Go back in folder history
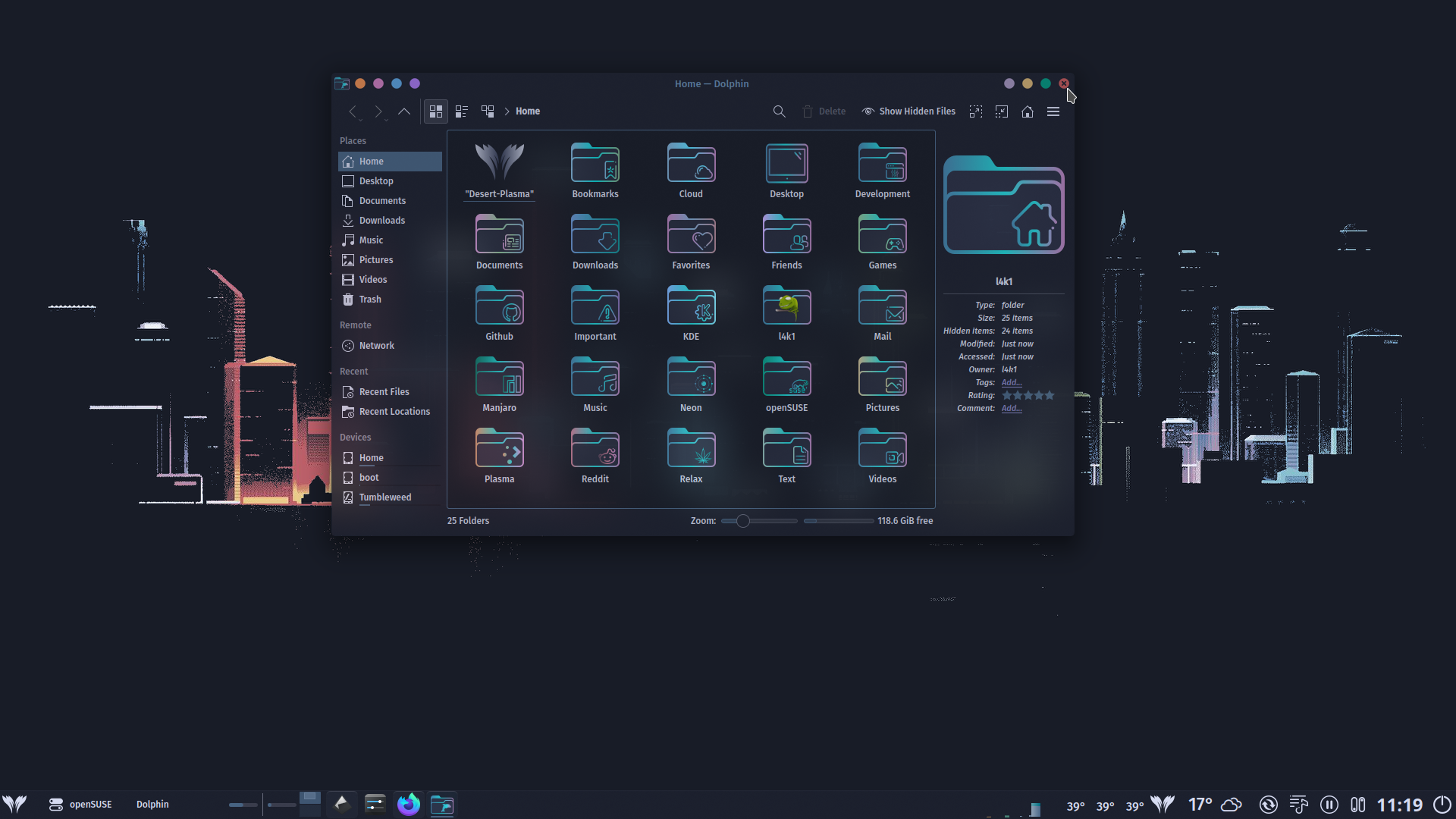The image size is (1456, 819). (x=353, y=111)
